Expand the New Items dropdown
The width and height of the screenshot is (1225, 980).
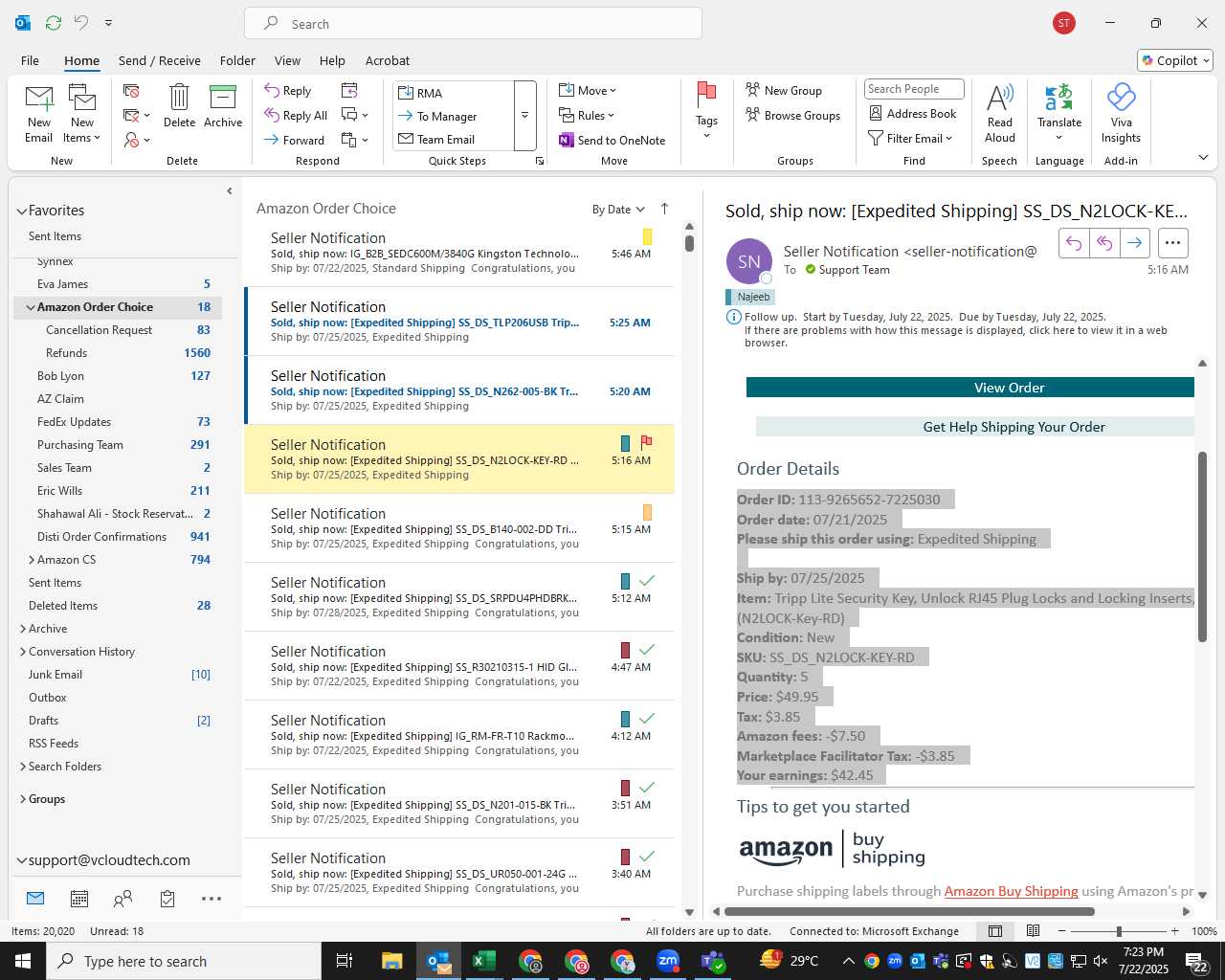point(82,130)
